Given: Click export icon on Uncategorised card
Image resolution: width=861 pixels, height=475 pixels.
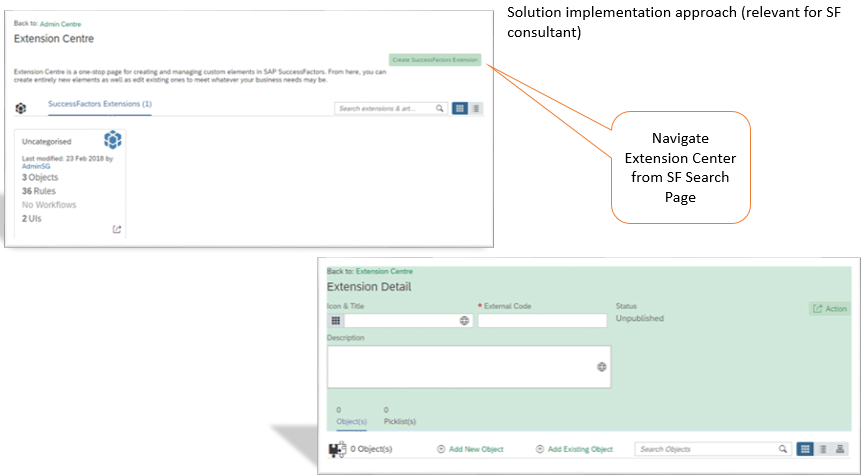Looking at the screenshot, I should click(117, 230).
